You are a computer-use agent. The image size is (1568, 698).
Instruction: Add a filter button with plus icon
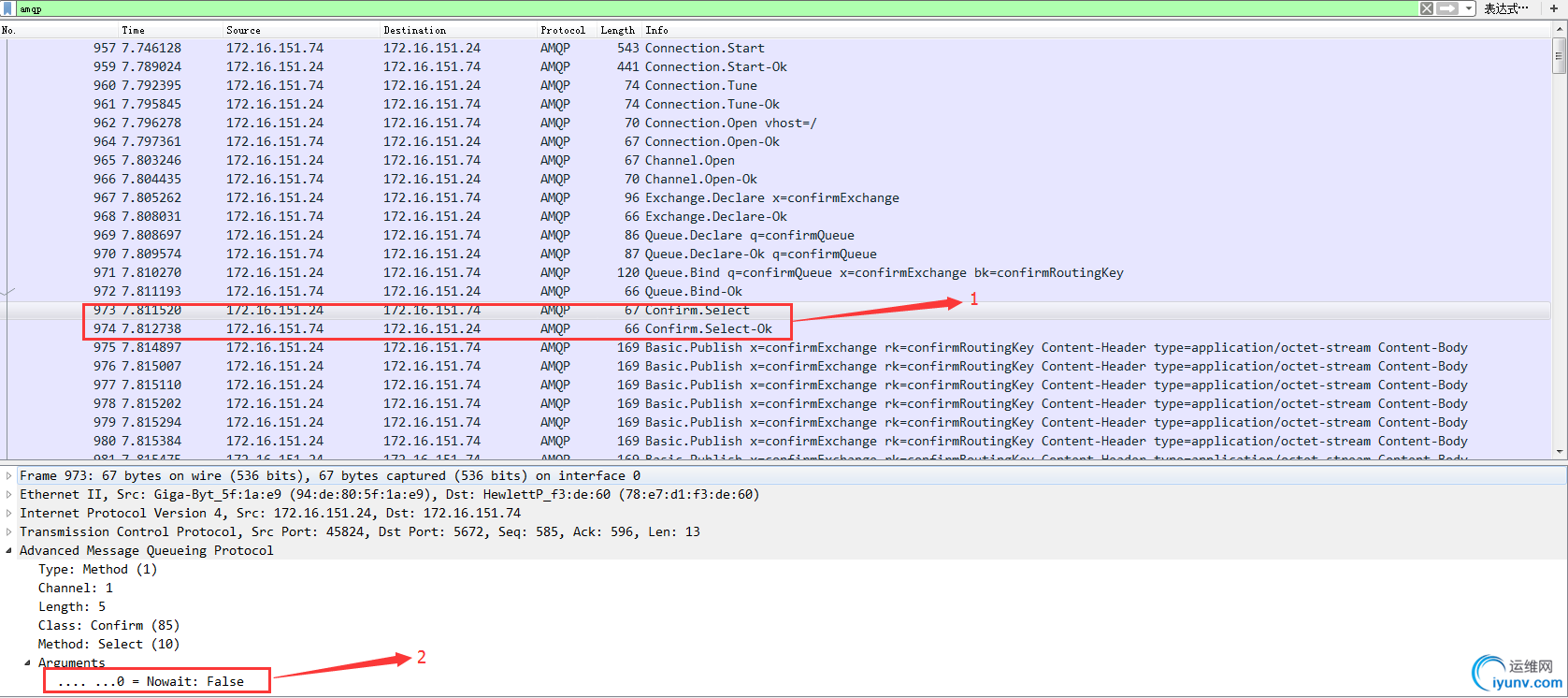click(1553, 8)
